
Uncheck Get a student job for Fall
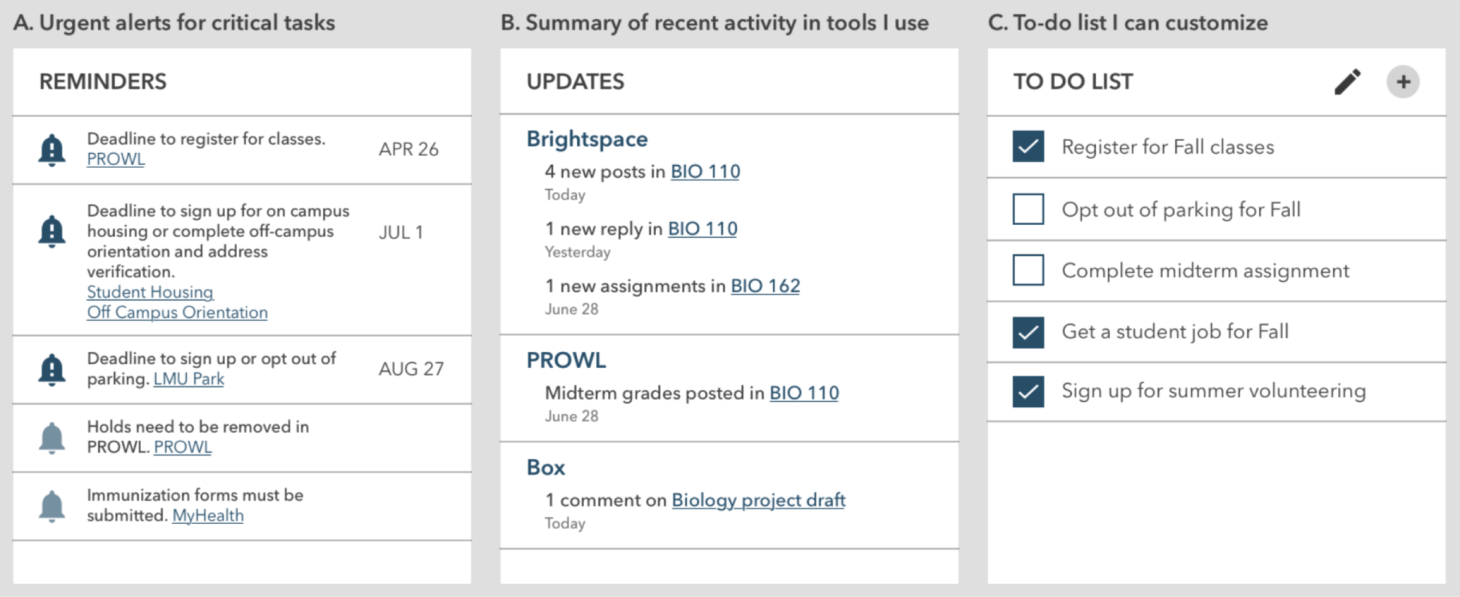[1028, 331]
